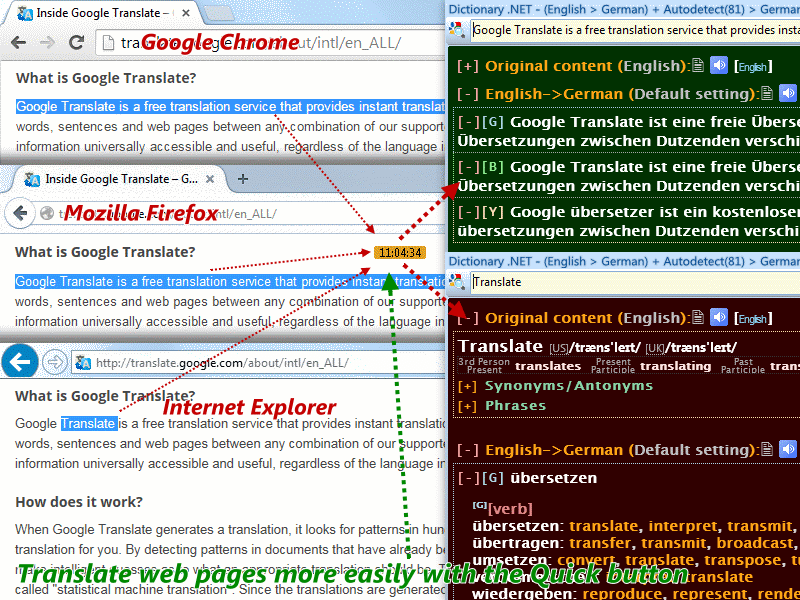800x600 pixels.
Task: Play English->German speaker icon in maroon panel
Action: [x=788, y=449]
